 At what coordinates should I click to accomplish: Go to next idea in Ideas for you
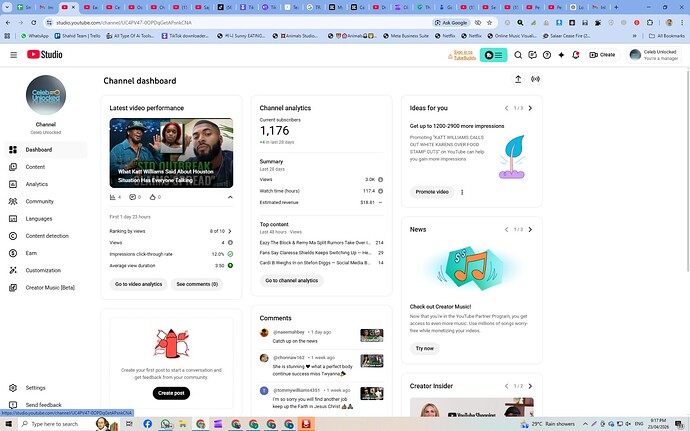click(x=530, y=108)
